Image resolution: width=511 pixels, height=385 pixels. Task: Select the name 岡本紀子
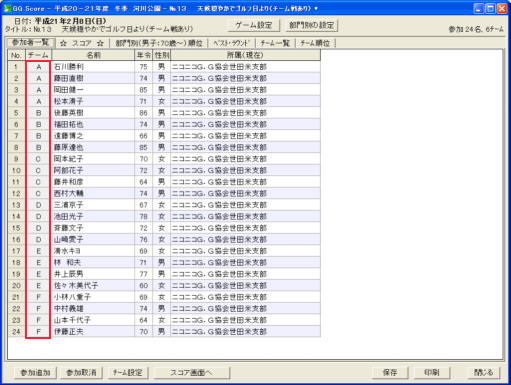point(69,159)
